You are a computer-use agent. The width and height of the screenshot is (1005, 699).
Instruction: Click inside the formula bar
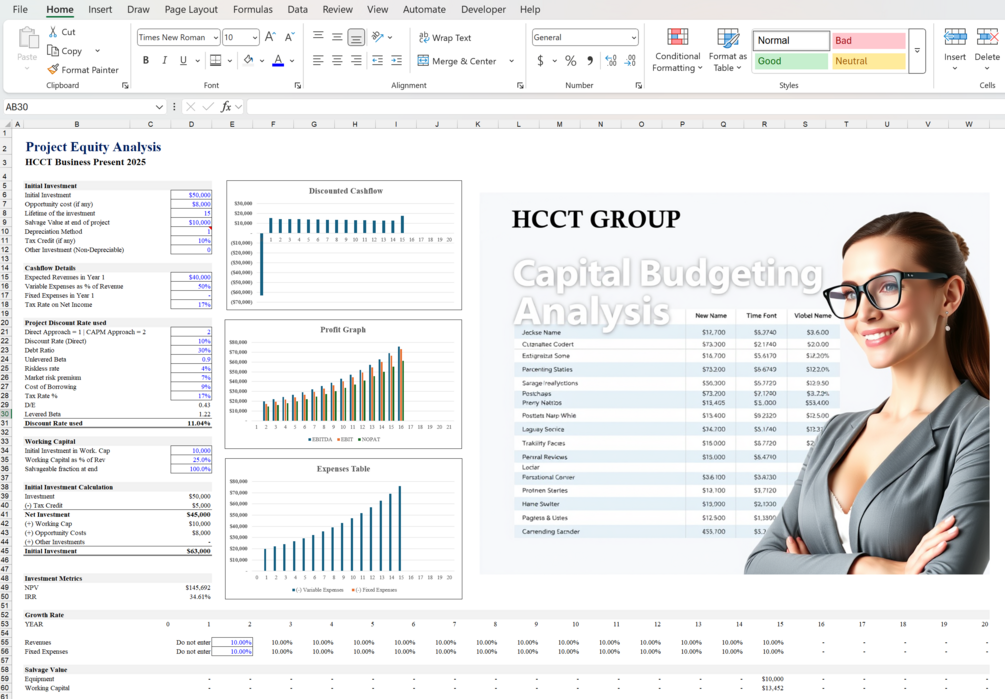625,107
